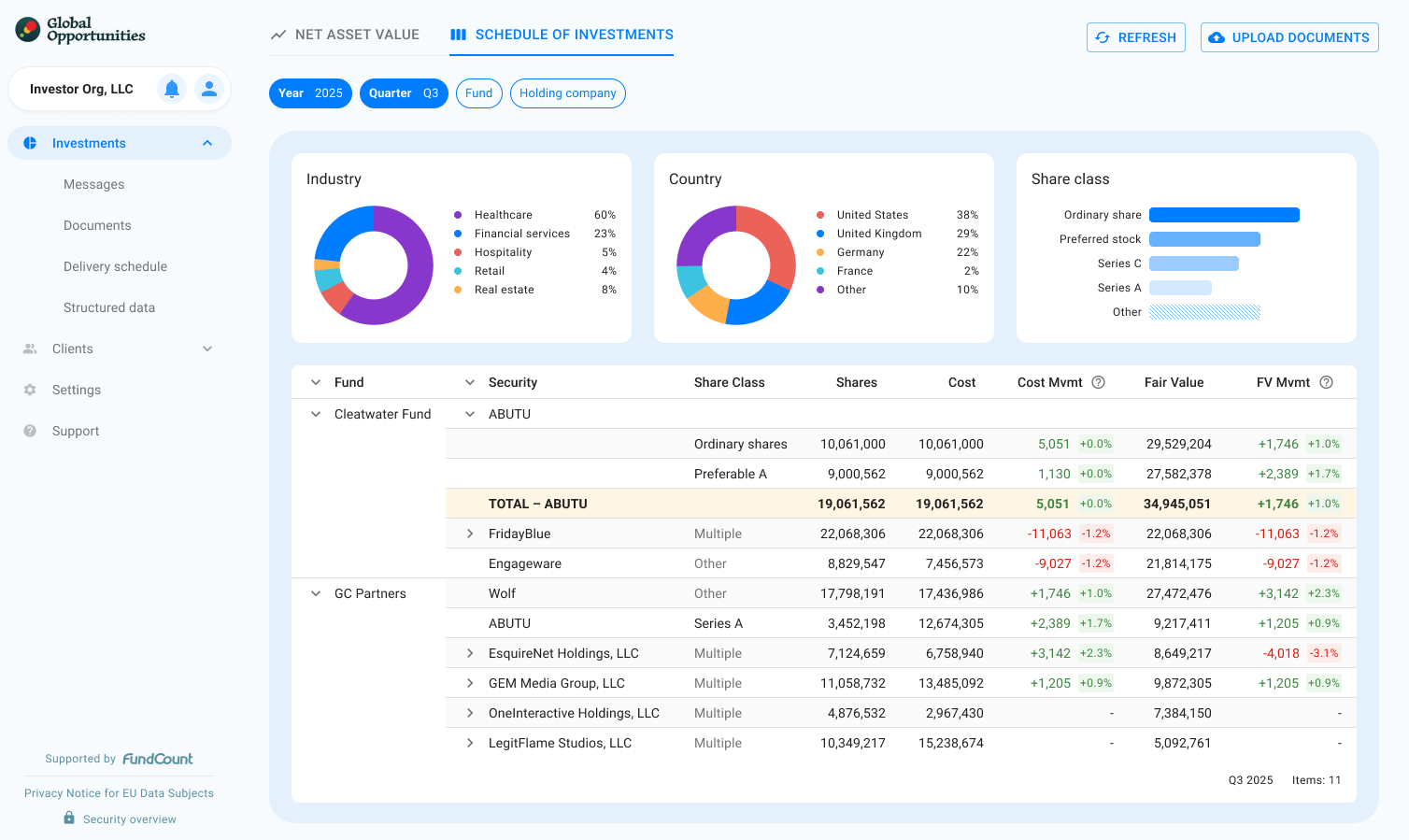
Task: Sort by the Shares column header
Action: coord(857,382)
